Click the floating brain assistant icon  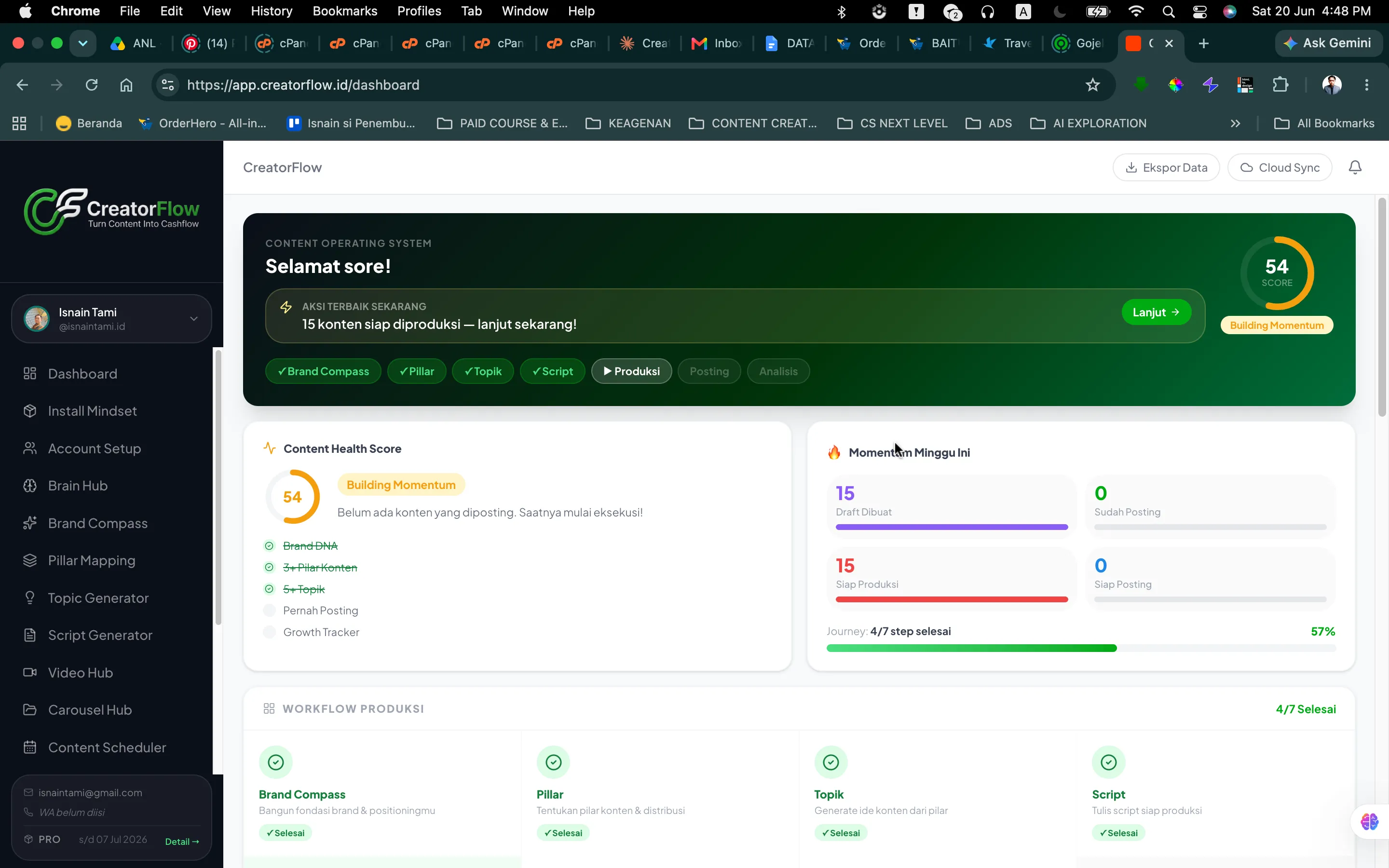[1370, 822]
